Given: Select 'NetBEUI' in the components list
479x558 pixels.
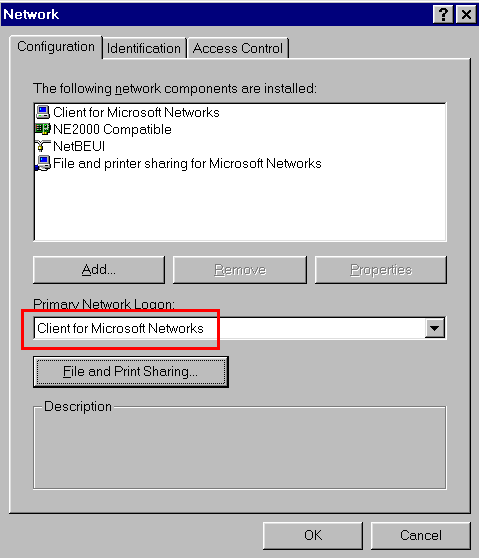Looking at the screenshot, I should 79,146.
